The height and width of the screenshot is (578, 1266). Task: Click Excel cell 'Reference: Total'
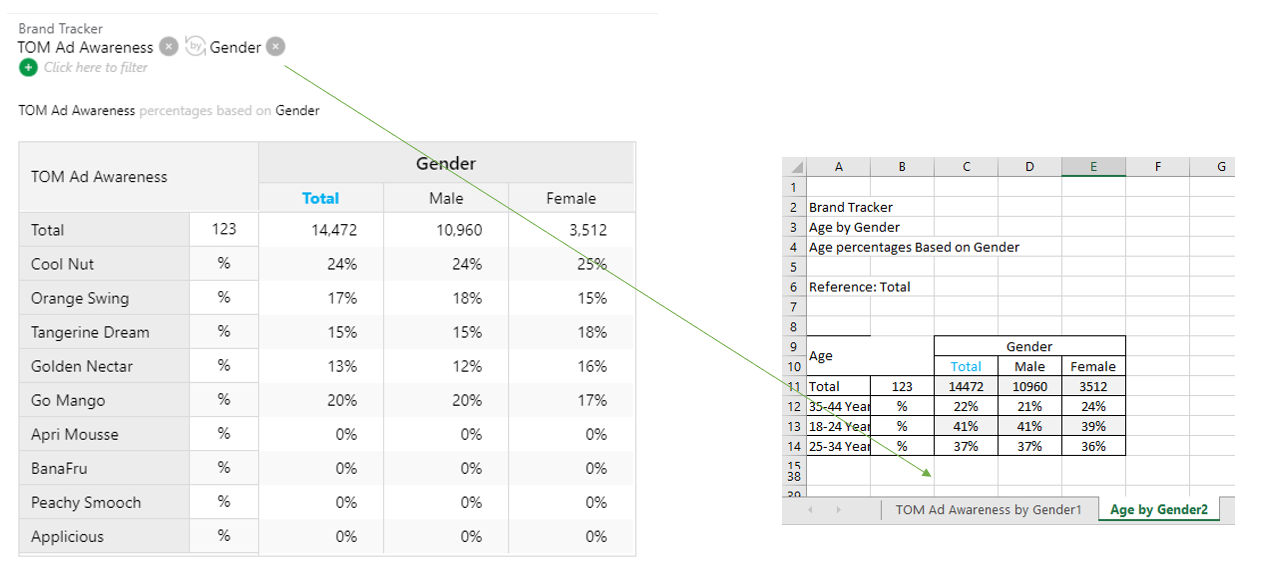(859, 287)
